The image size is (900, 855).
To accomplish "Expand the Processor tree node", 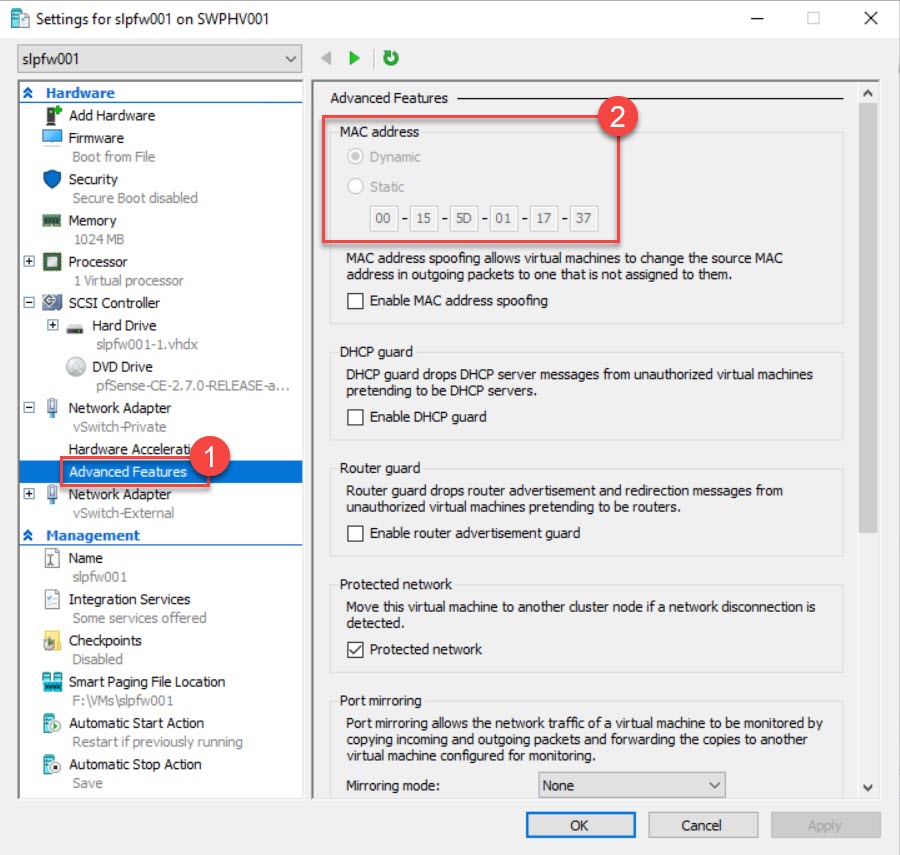I will [x=29, y=262].
